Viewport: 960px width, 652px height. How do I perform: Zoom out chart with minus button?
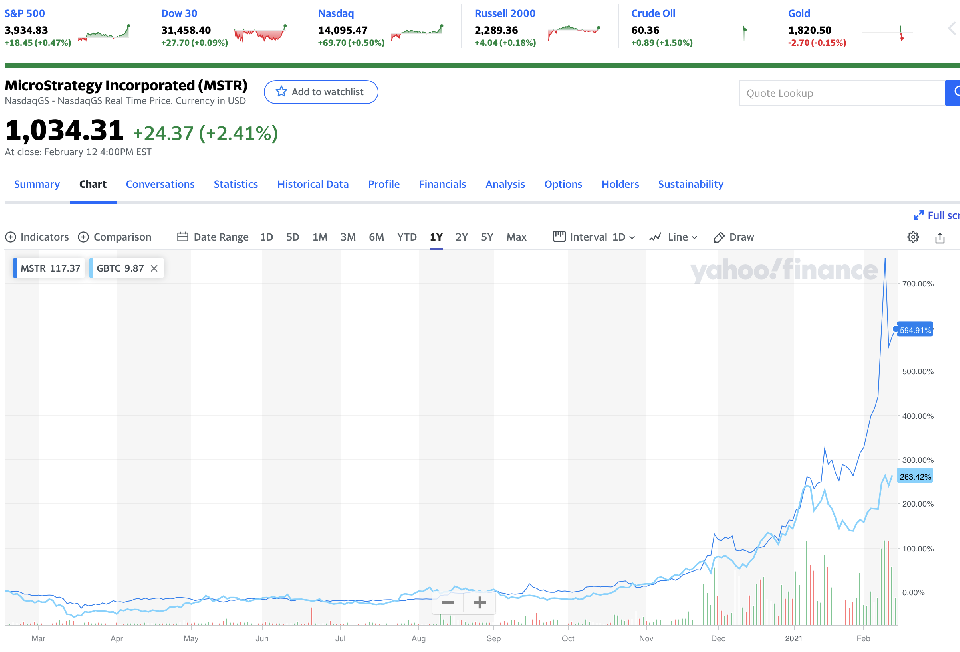coord(448,602)
